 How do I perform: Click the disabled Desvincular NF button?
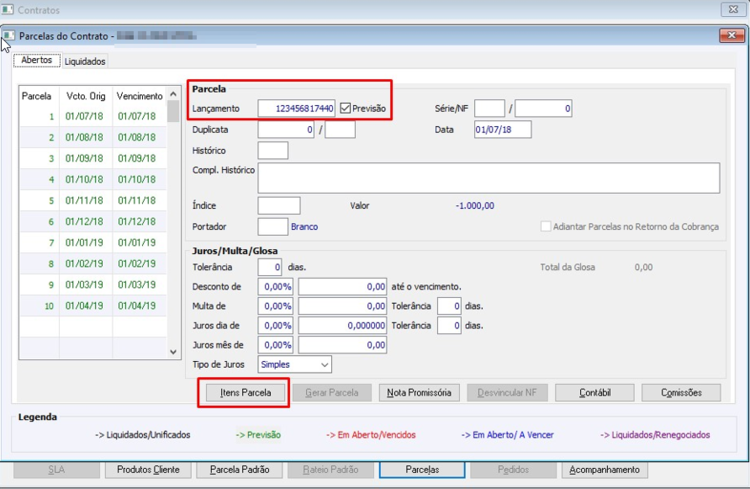(x=507, y=393)
